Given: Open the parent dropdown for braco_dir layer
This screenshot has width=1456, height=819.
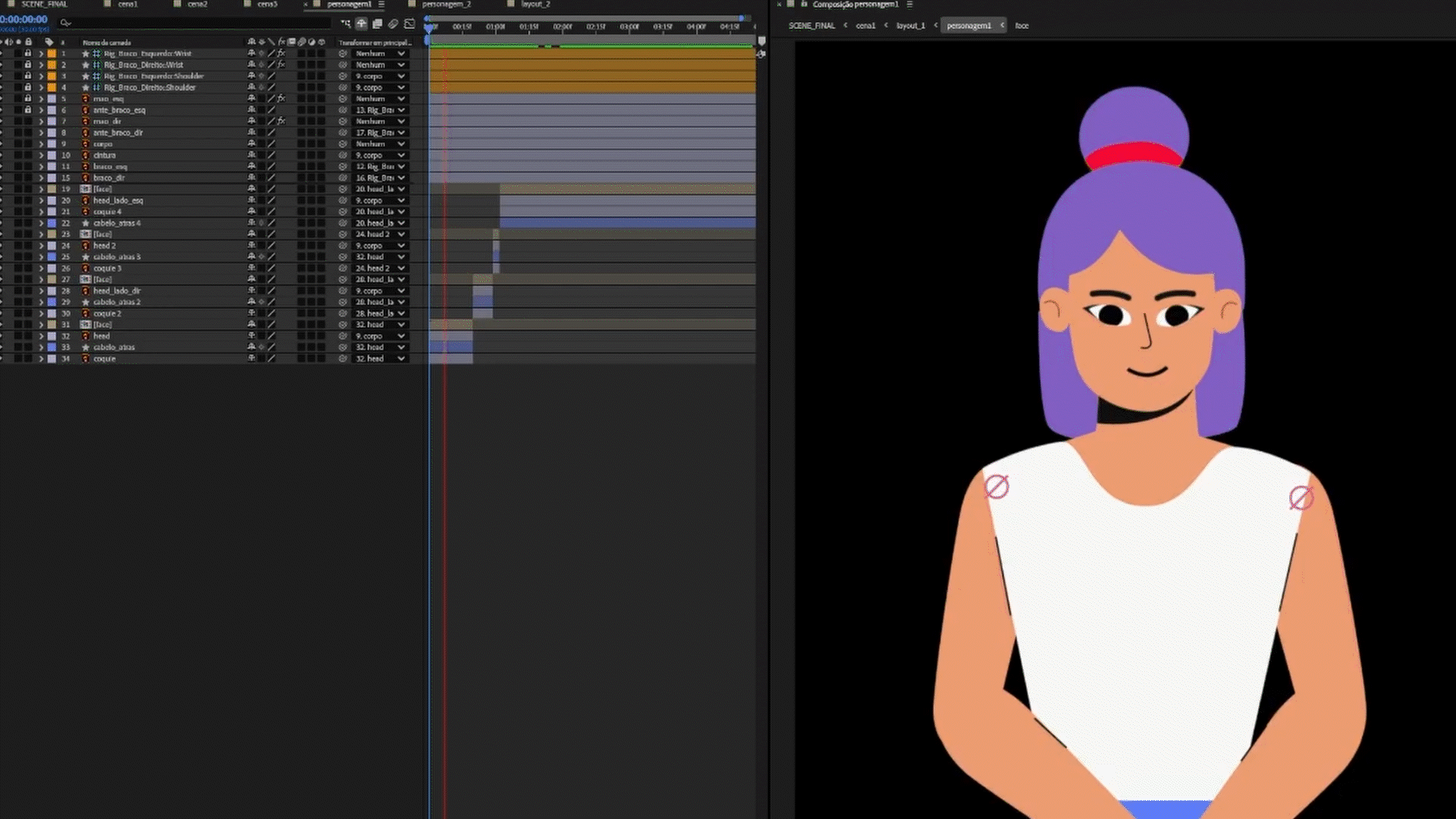Looking at the screenshot, I should [380, 178].
